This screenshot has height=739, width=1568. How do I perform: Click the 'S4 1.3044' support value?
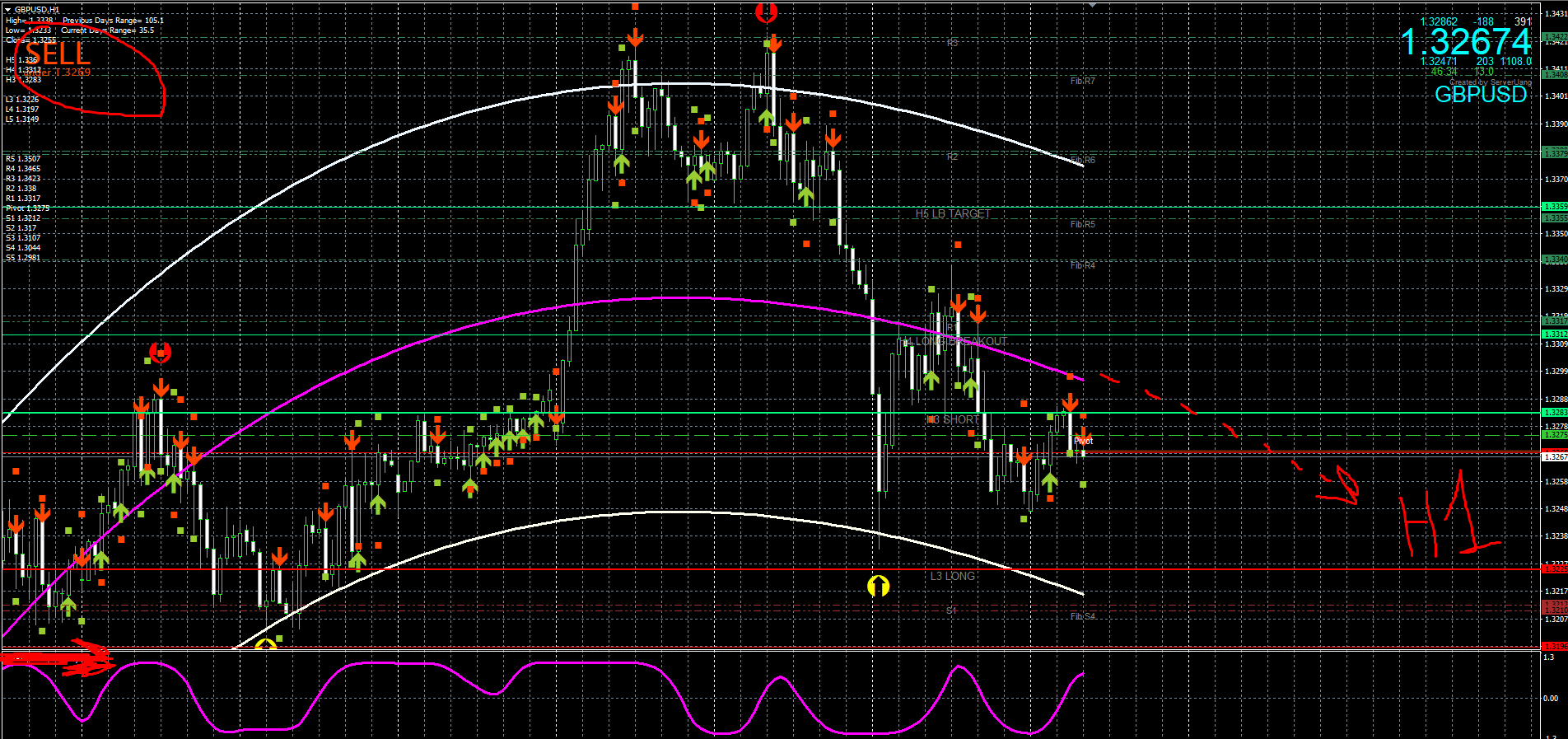[x=23, y=248]
